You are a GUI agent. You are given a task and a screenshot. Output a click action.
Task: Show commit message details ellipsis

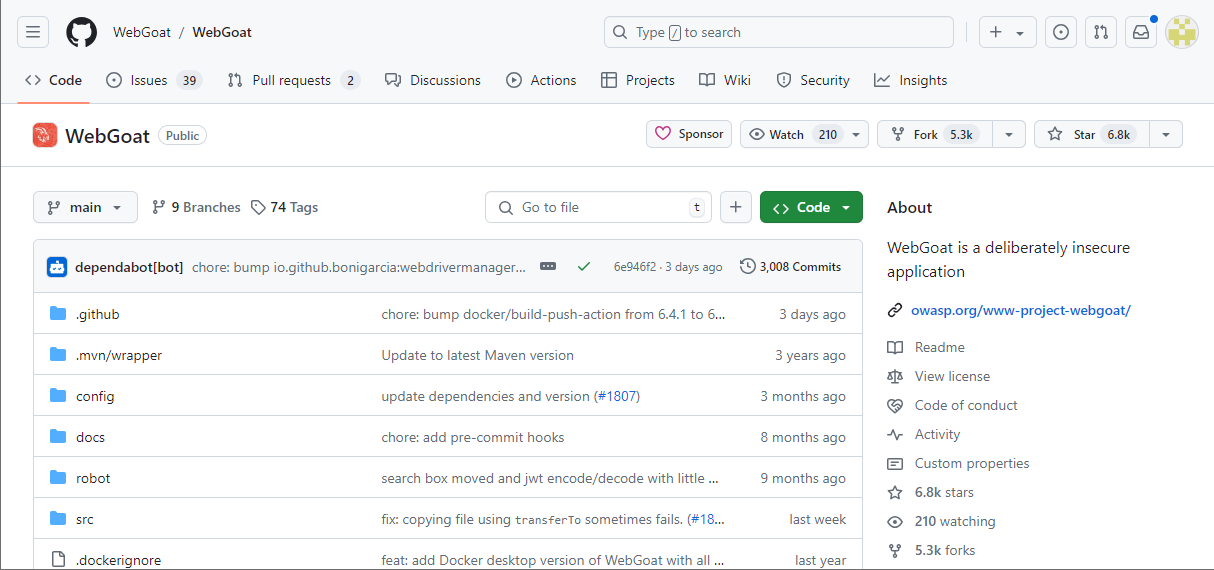click(x=548, y=267)
